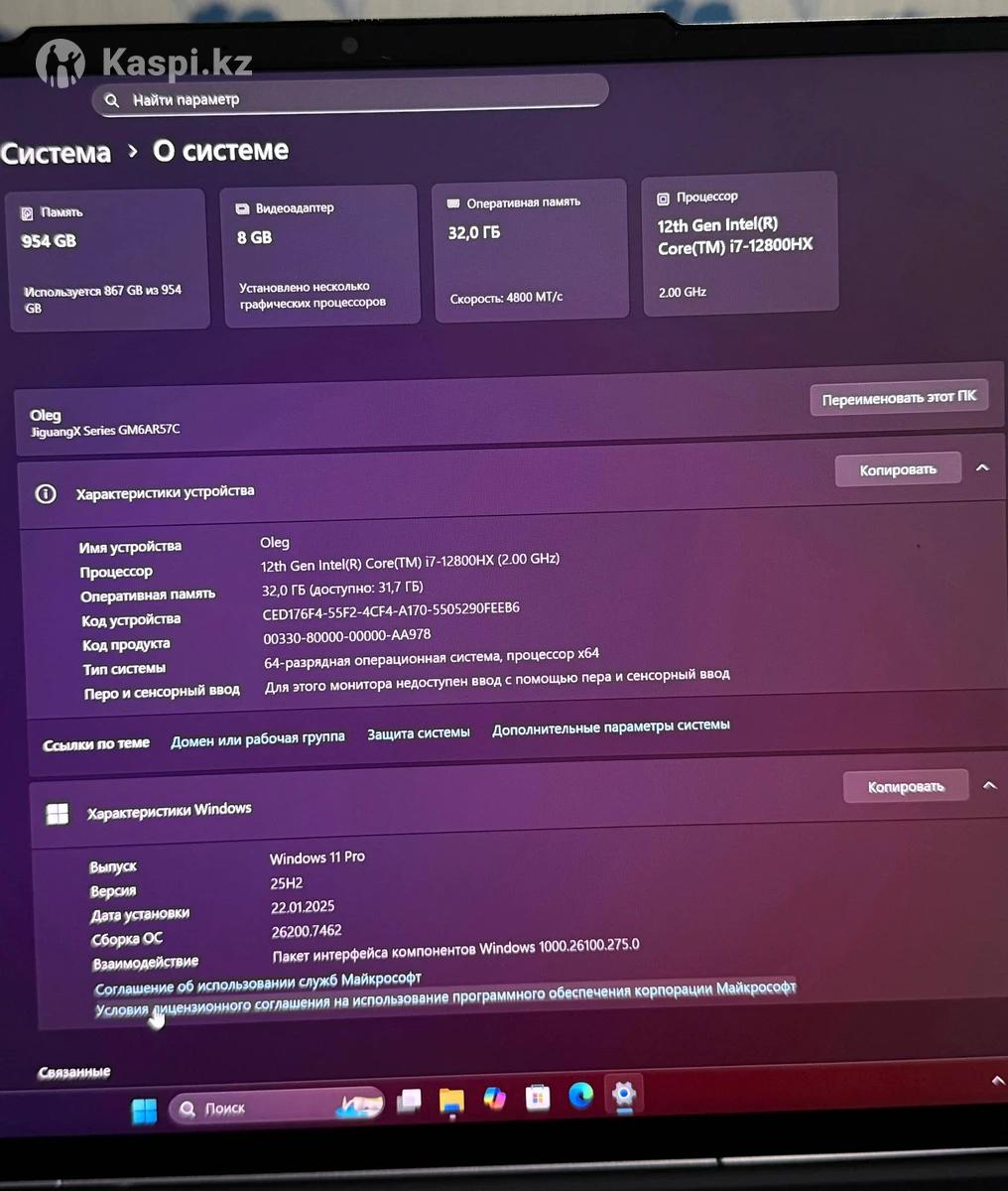Open Task View from the taskbar
This screenshot has width=1008, height=1191.
tap(409, 1101)
